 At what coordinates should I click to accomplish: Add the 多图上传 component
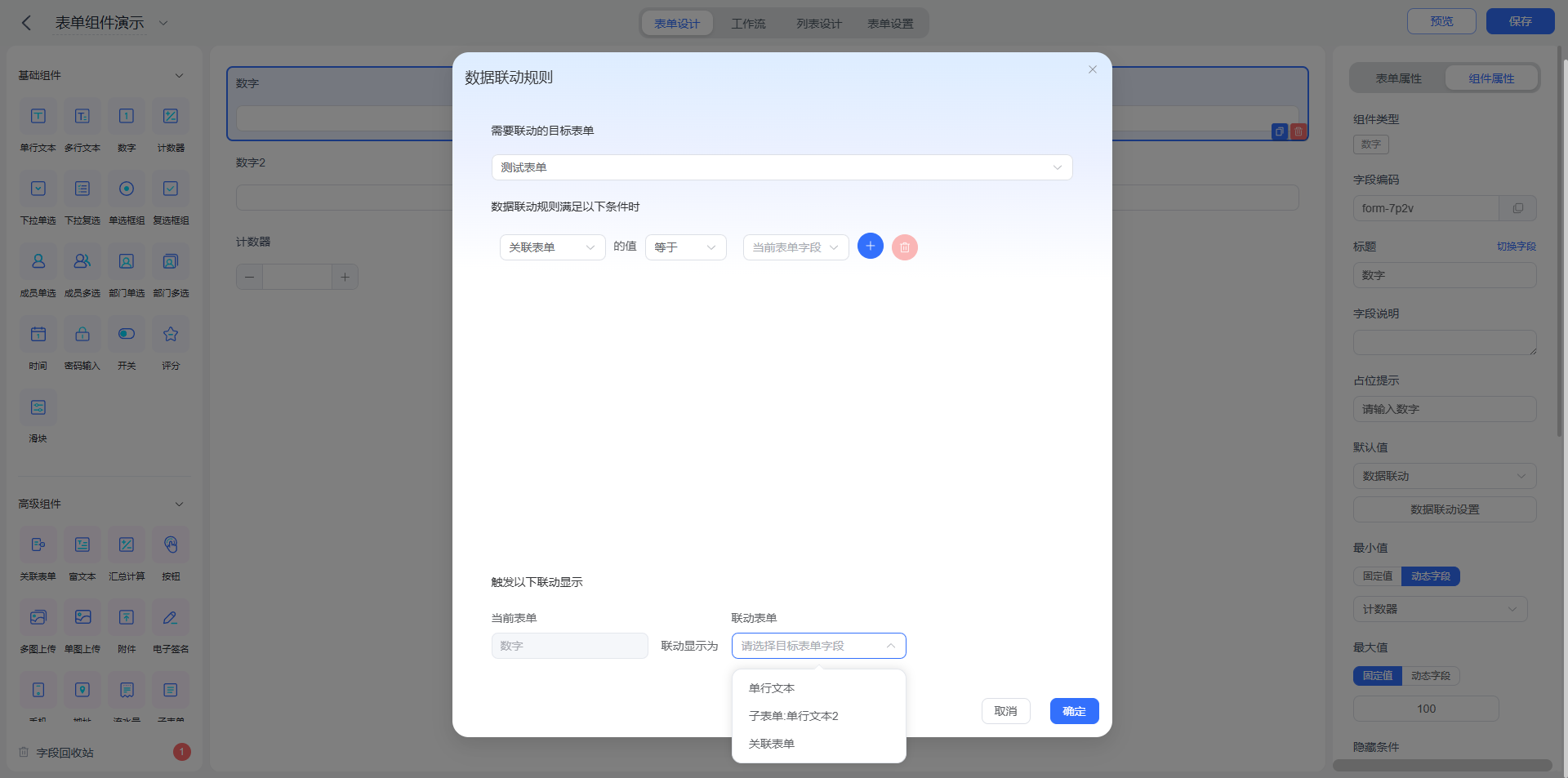coord(38,617)
